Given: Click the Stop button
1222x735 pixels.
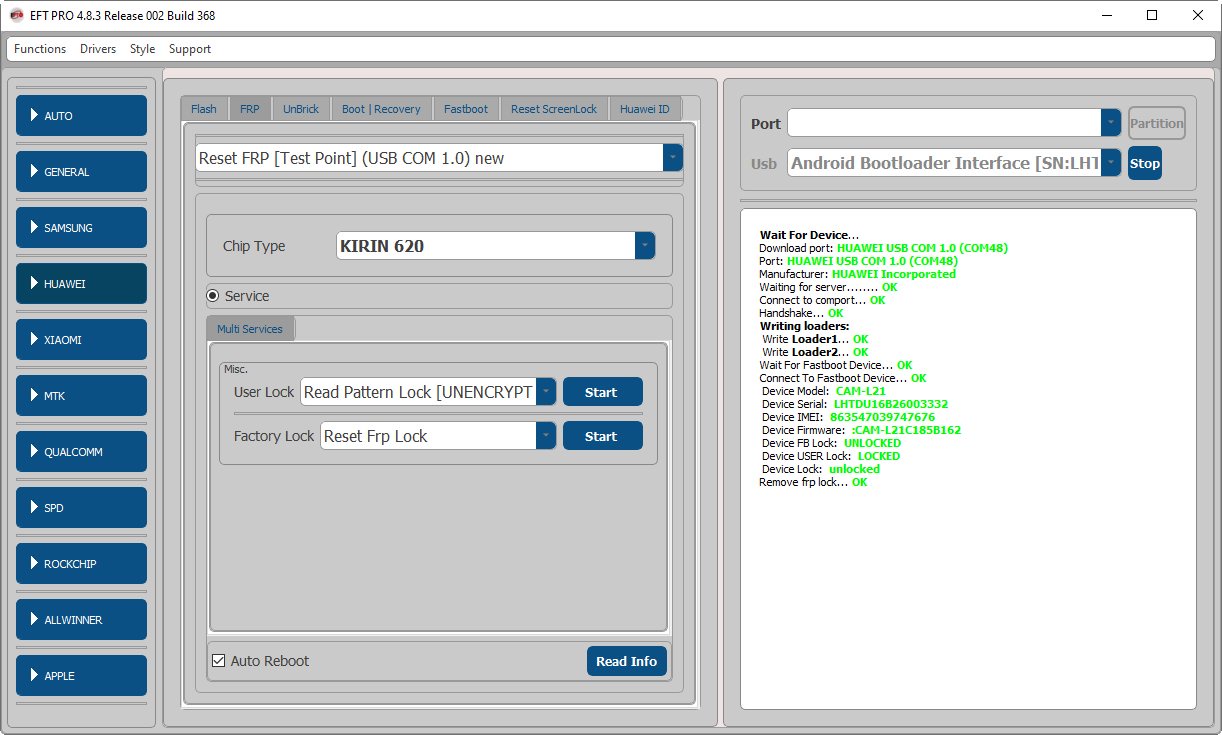Looking at the screenshot, I should click(x=1145, y=163).
